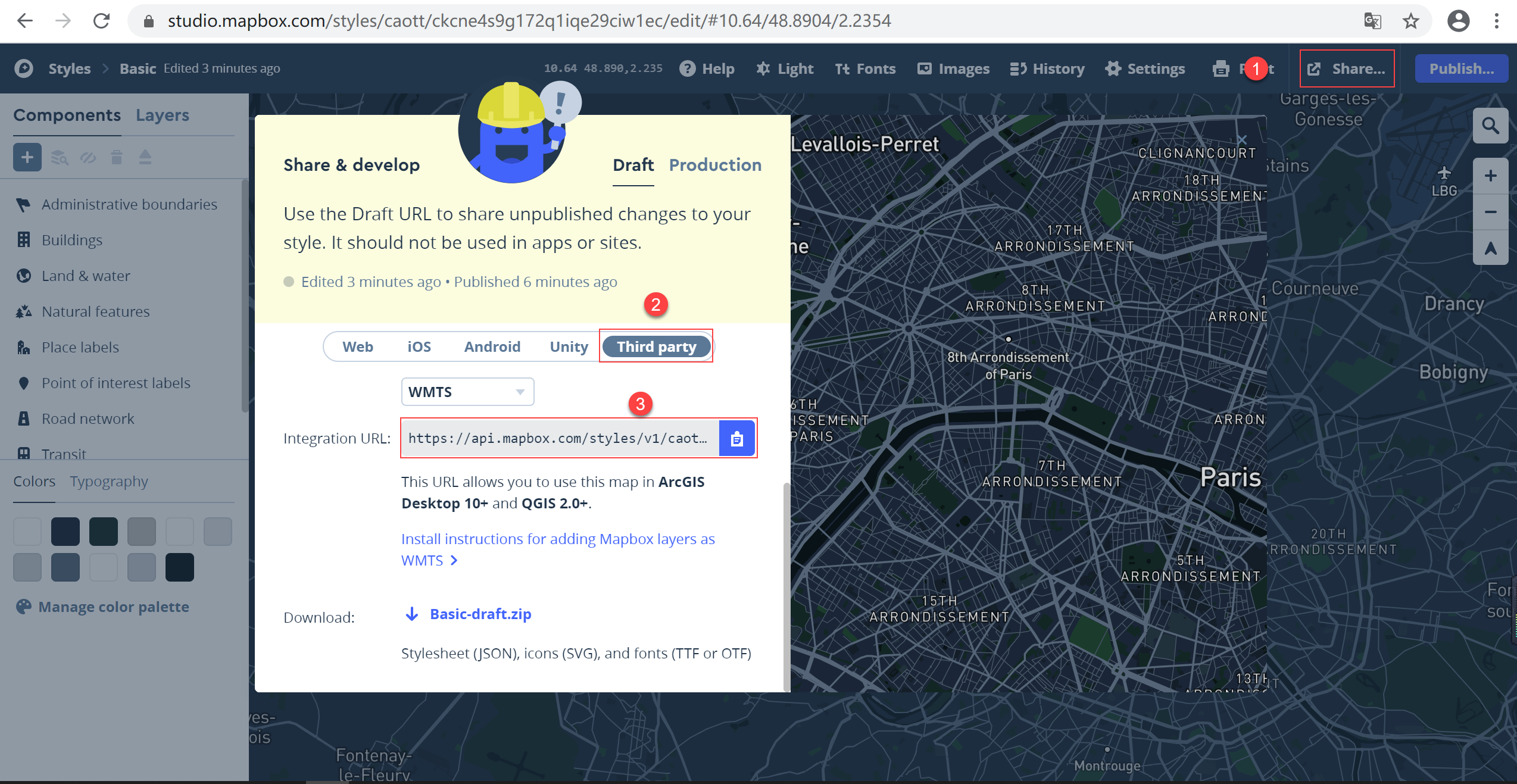Viewport: 1517px width, 784px height.
Task: Click the add component plus button
Action: (x=27, y=157)
